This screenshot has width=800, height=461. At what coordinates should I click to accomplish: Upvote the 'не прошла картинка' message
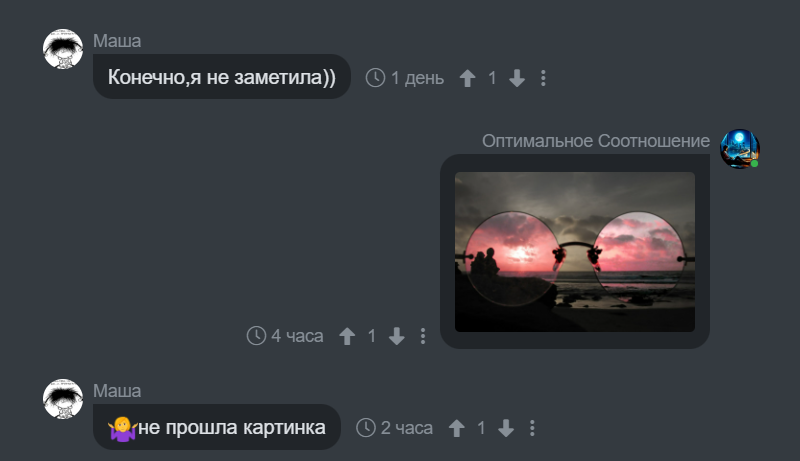coord(457,428)
